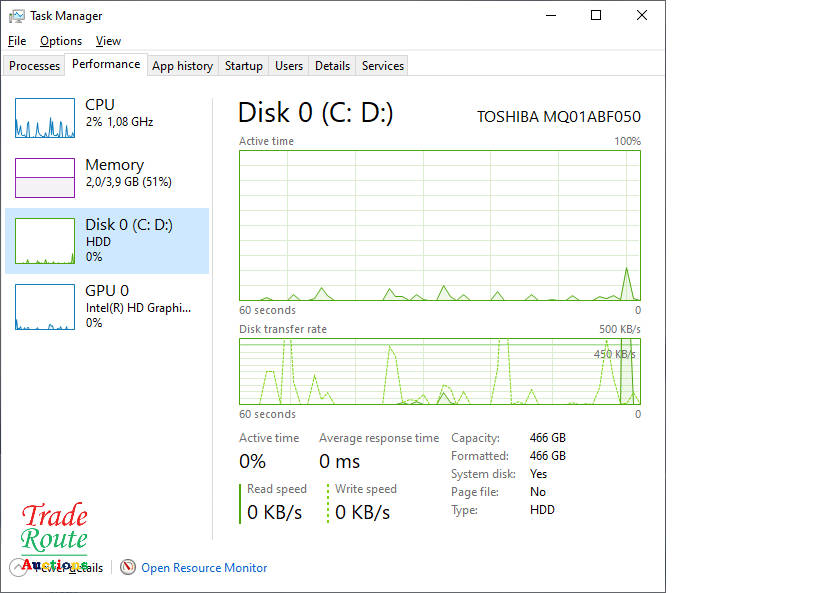The image size is (819, 593).
Task: Open the Services tab
Action: pos(383,66)
